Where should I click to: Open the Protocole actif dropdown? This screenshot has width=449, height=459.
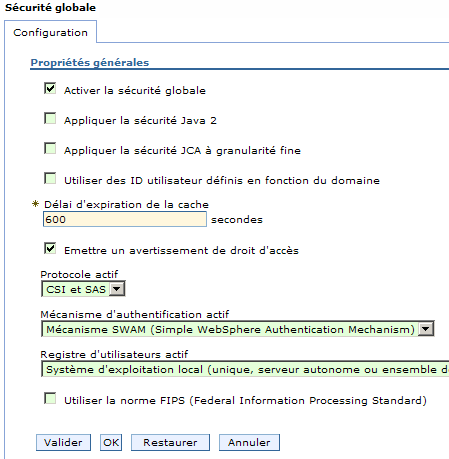coord(83,289)
